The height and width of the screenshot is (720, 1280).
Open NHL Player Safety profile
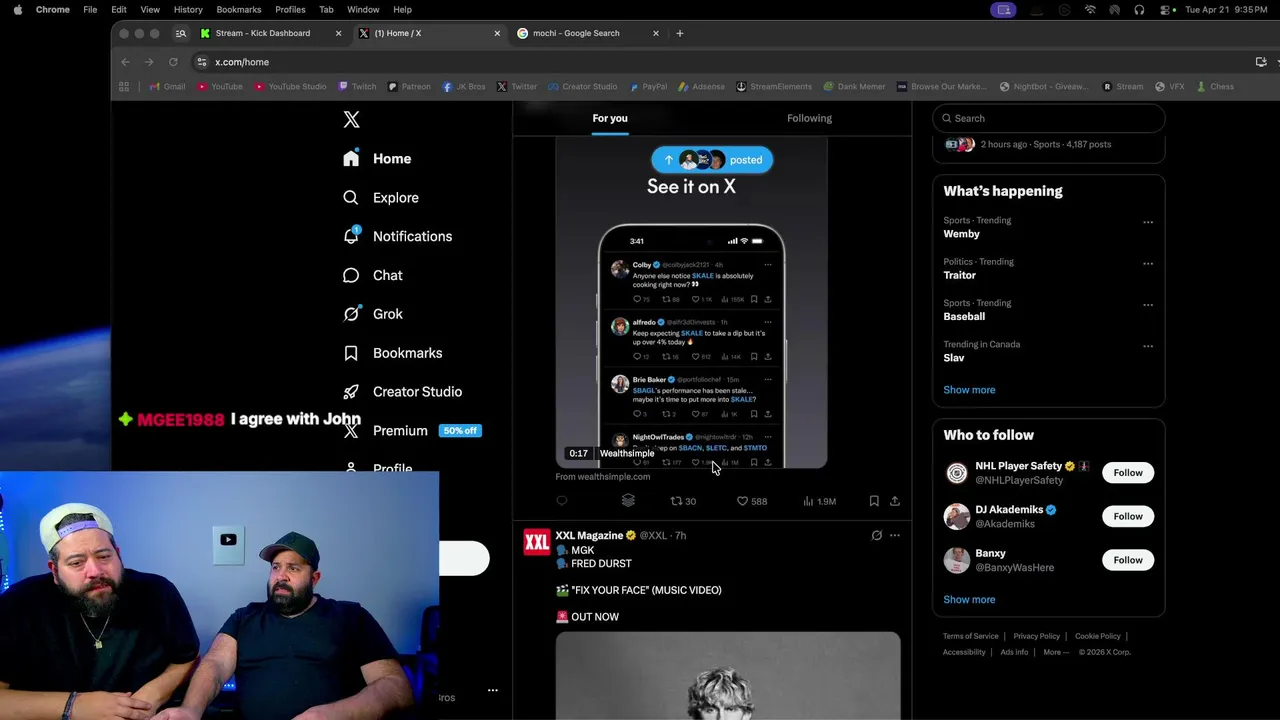point(1018,466)
